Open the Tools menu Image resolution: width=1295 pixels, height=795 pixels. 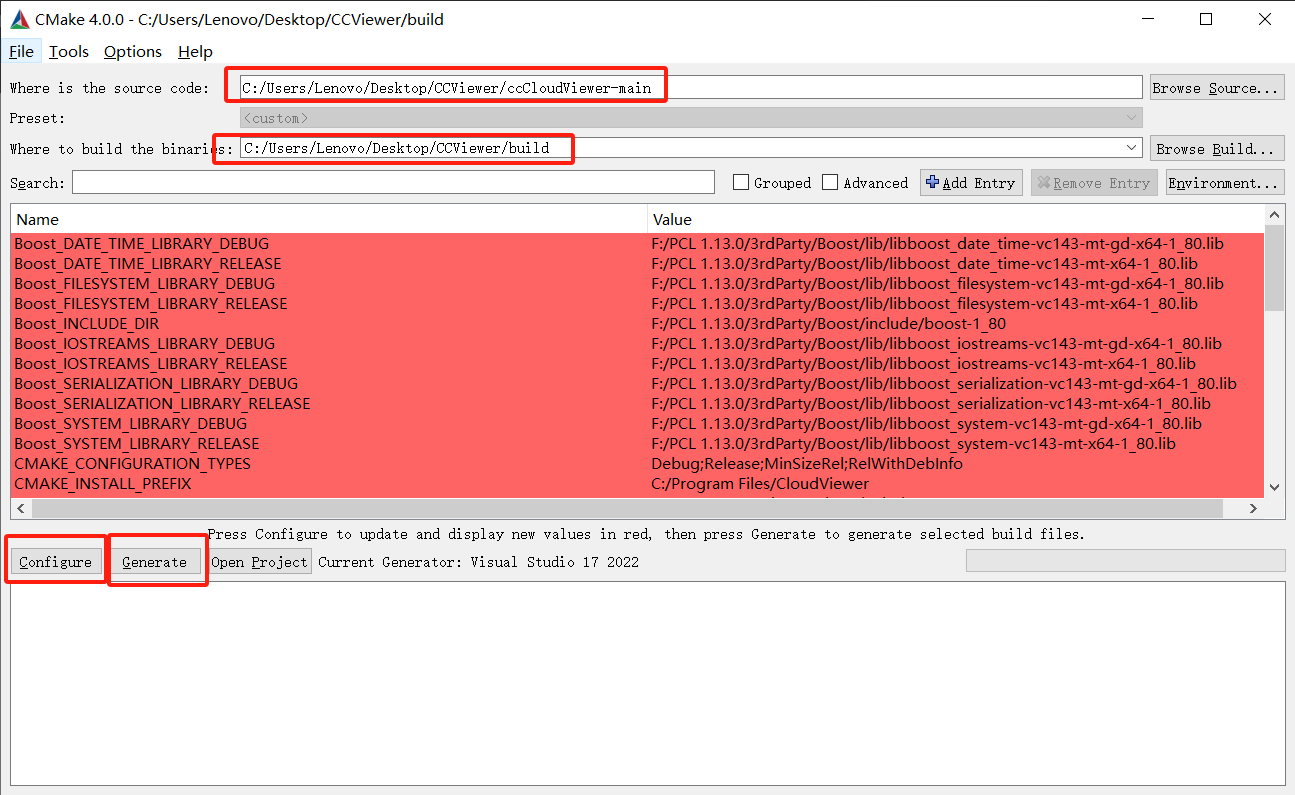68,51
